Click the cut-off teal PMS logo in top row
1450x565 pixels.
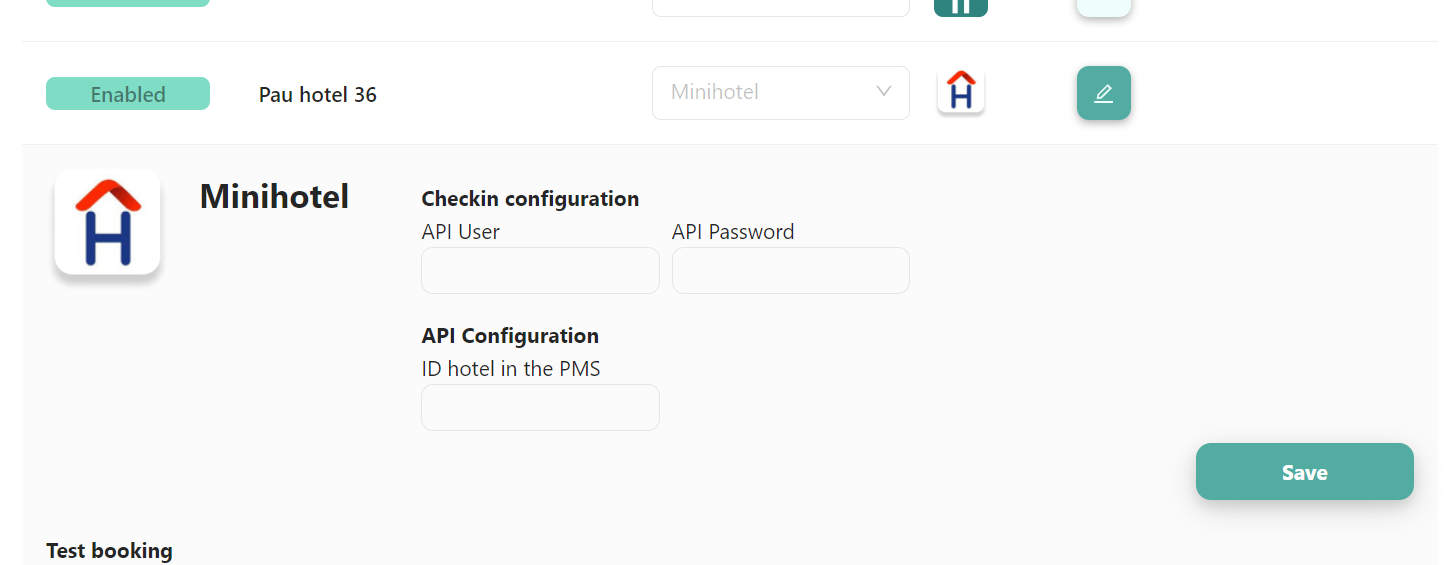[x=961, y=7]
